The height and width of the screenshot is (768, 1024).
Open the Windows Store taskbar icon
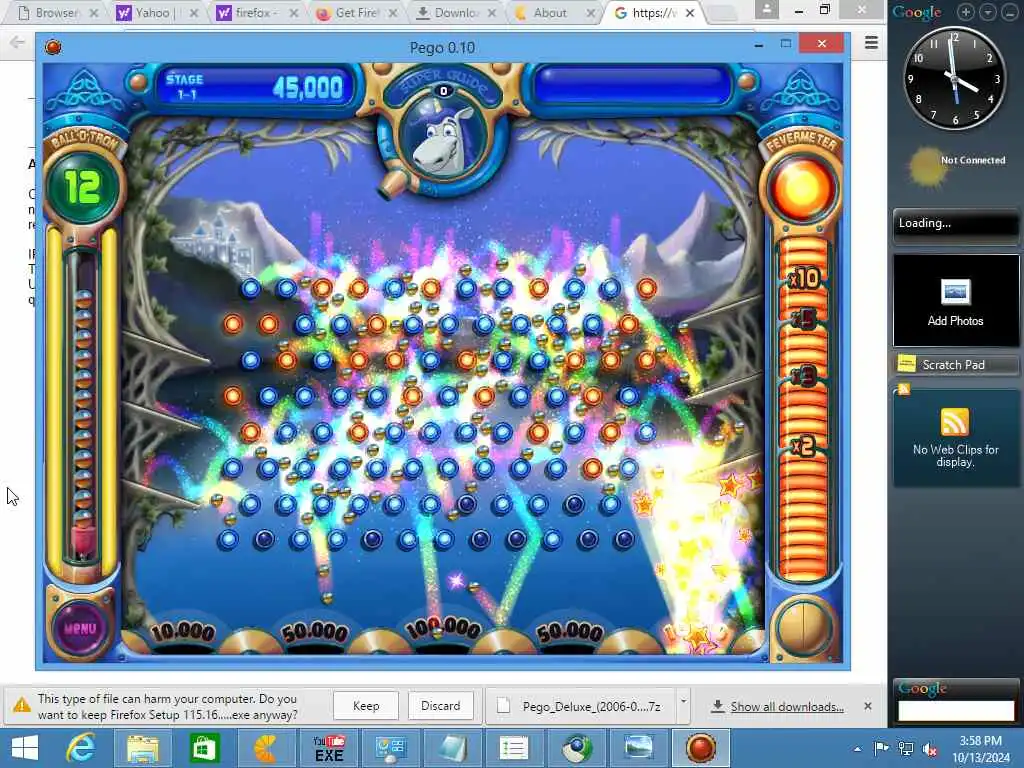tap(204, 748)
